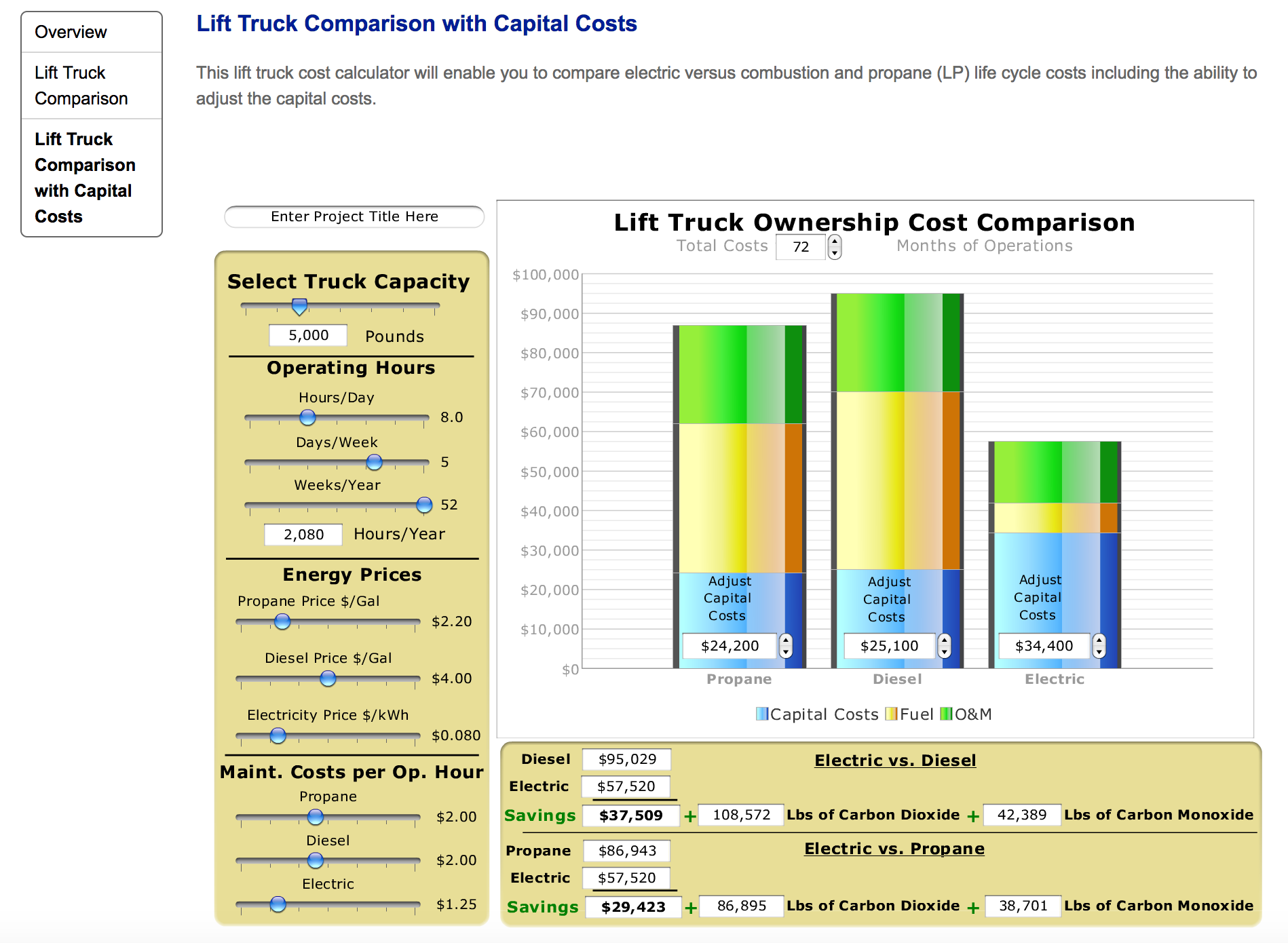Click the Electric capital cost field $34,400
Screen dimensions: 1288x943
pos(1044,646)
